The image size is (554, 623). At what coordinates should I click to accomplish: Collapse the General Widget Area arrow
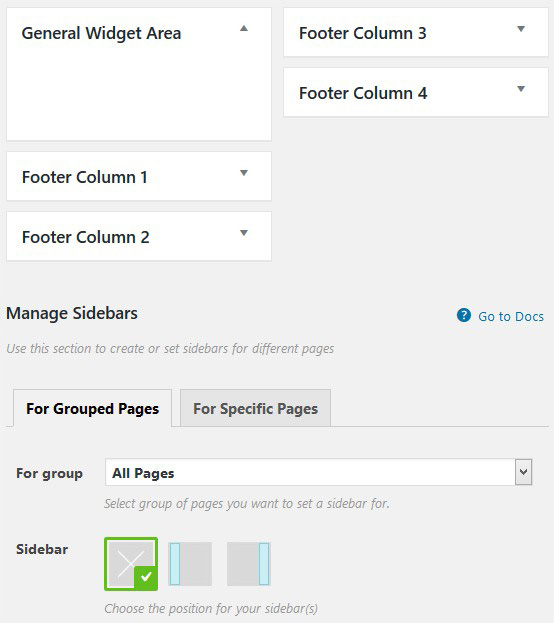(244, 28)
